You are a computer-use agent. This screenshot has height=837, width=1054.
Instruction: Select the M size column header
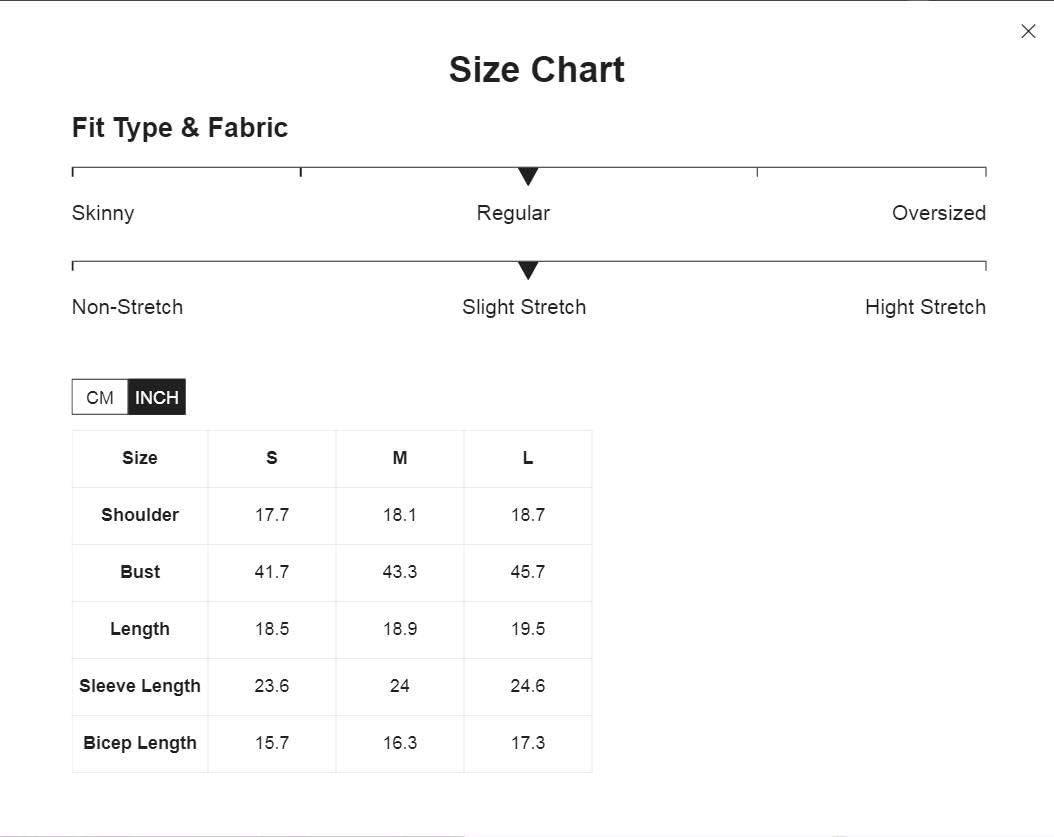400,458
